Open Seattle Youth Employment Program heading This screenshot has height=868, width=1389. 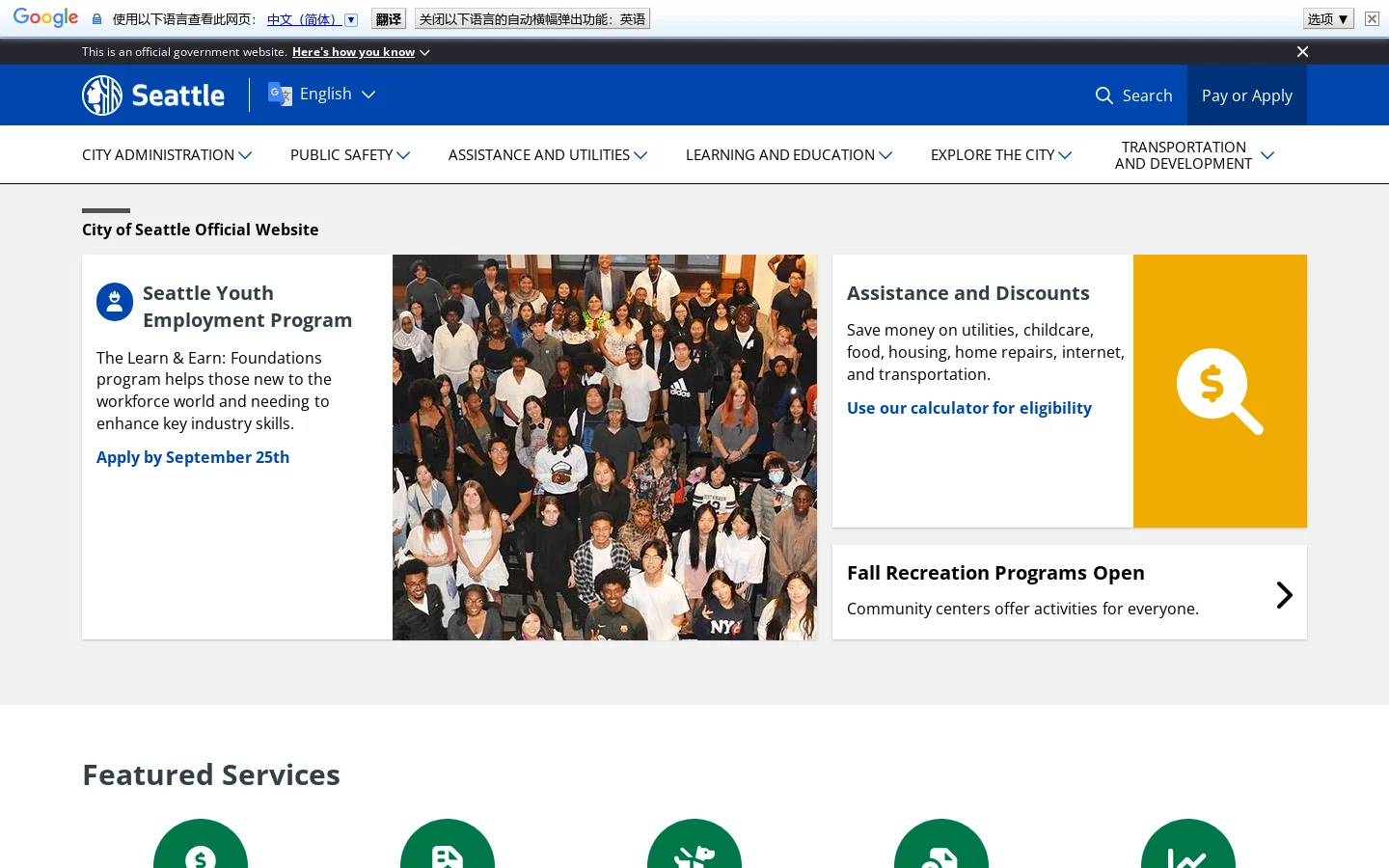(247, 307)
